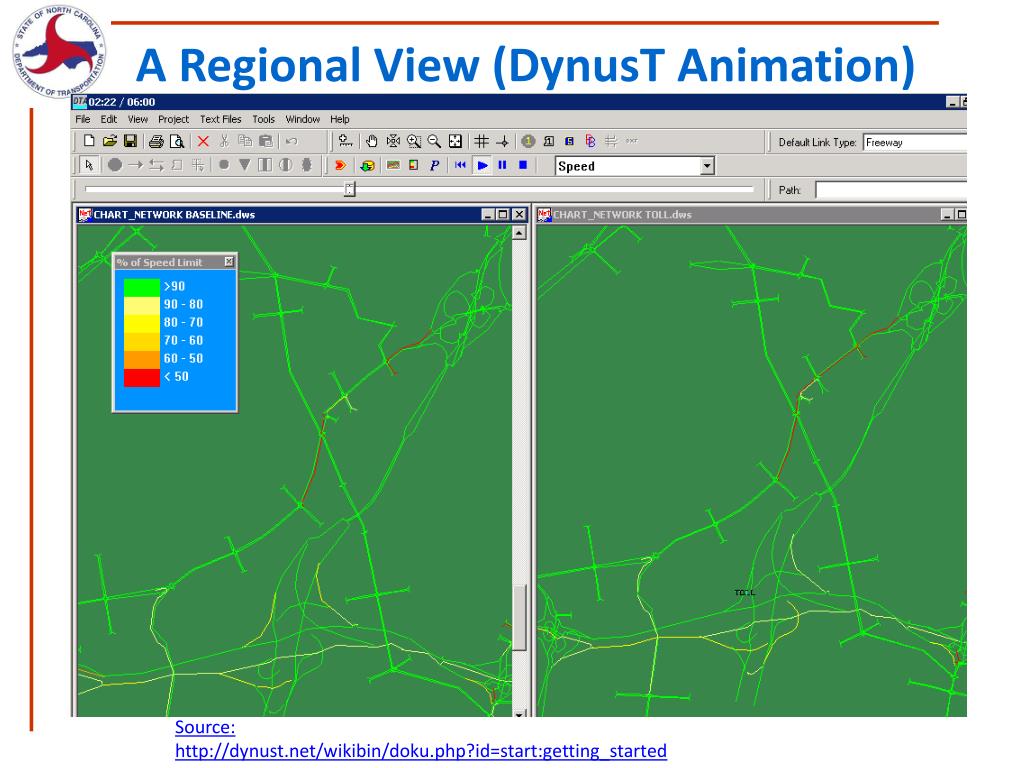Viewport: 1024px width, 768px height.
Task: Open the Window menu
Action: click(302, 119)
